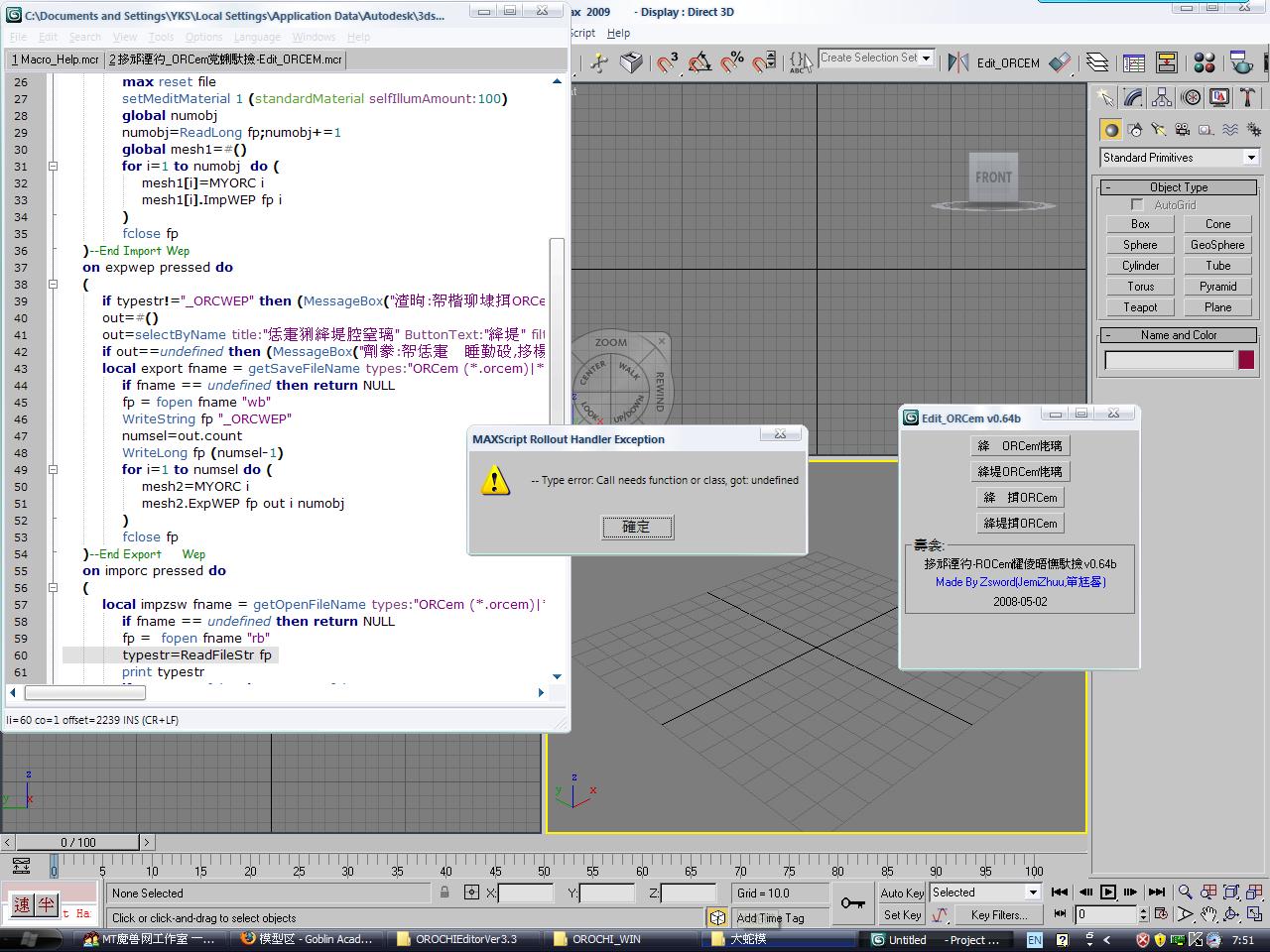Toggle Key Mode next to frame field
This screenshot has width=1270, height=952.
point(1060,914)
